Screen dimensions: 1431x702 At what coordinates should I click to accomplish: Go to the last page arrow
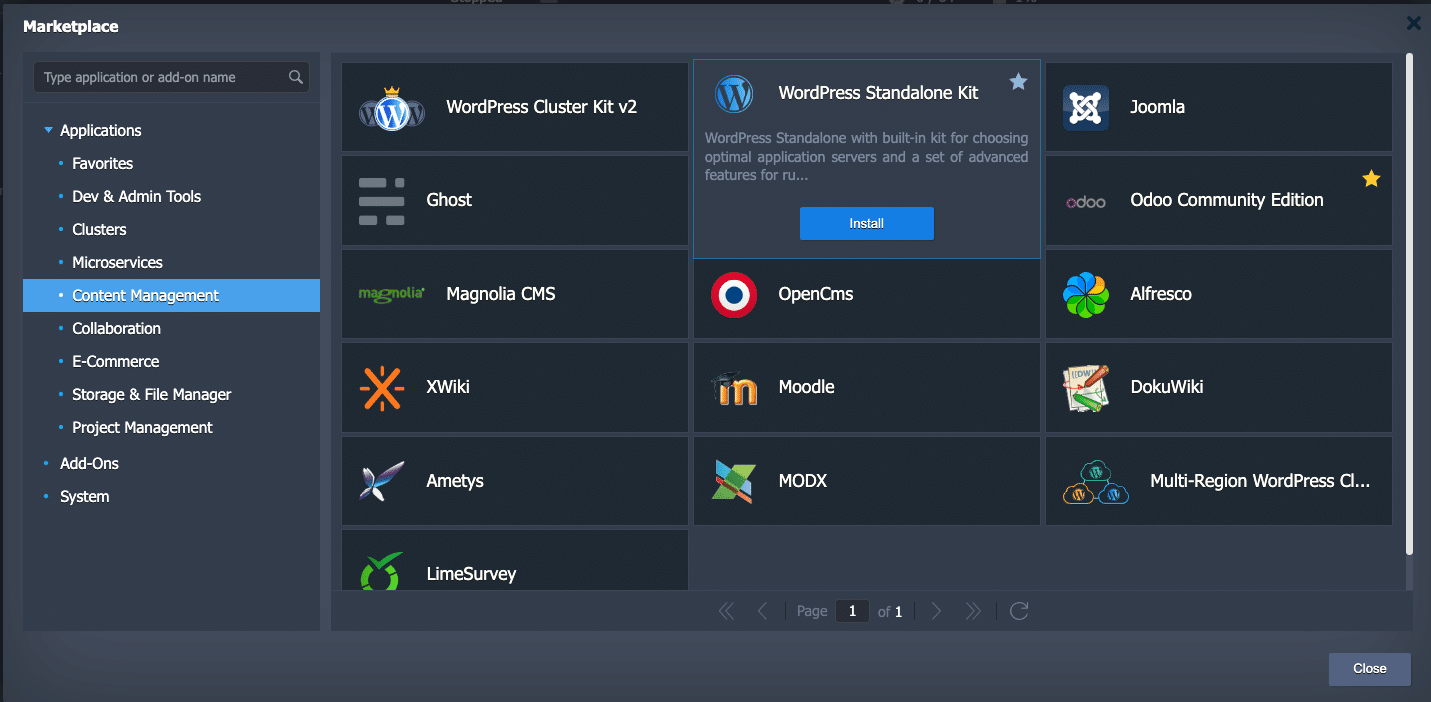973,611
